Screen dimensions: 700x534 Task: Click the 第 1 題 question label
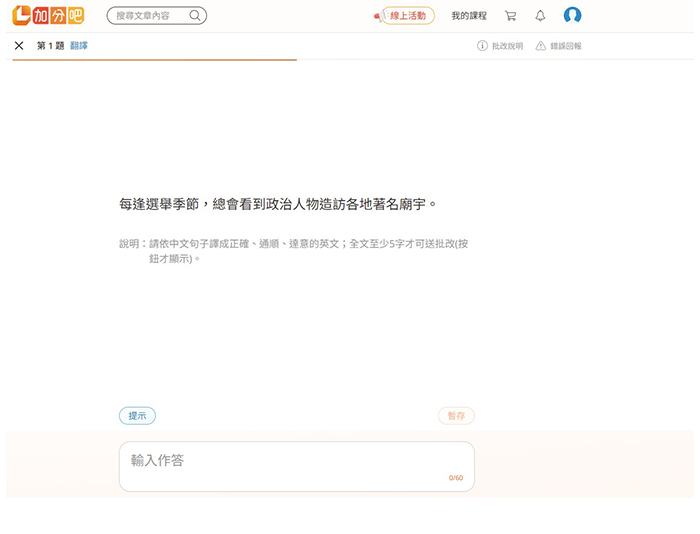coord(50,46)
